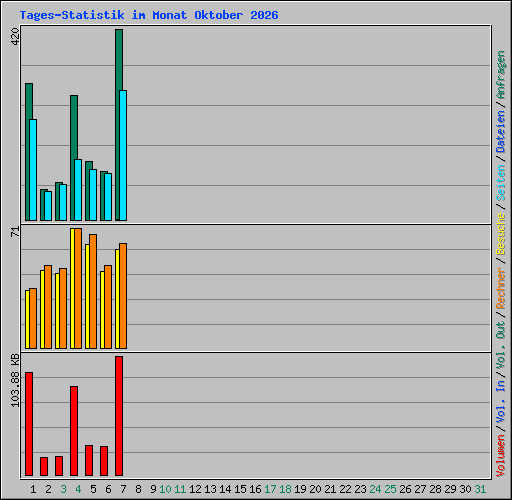This screenshot has height=500, width=512.
Task: Click the red volume bar for day 7
Action: 119,416
